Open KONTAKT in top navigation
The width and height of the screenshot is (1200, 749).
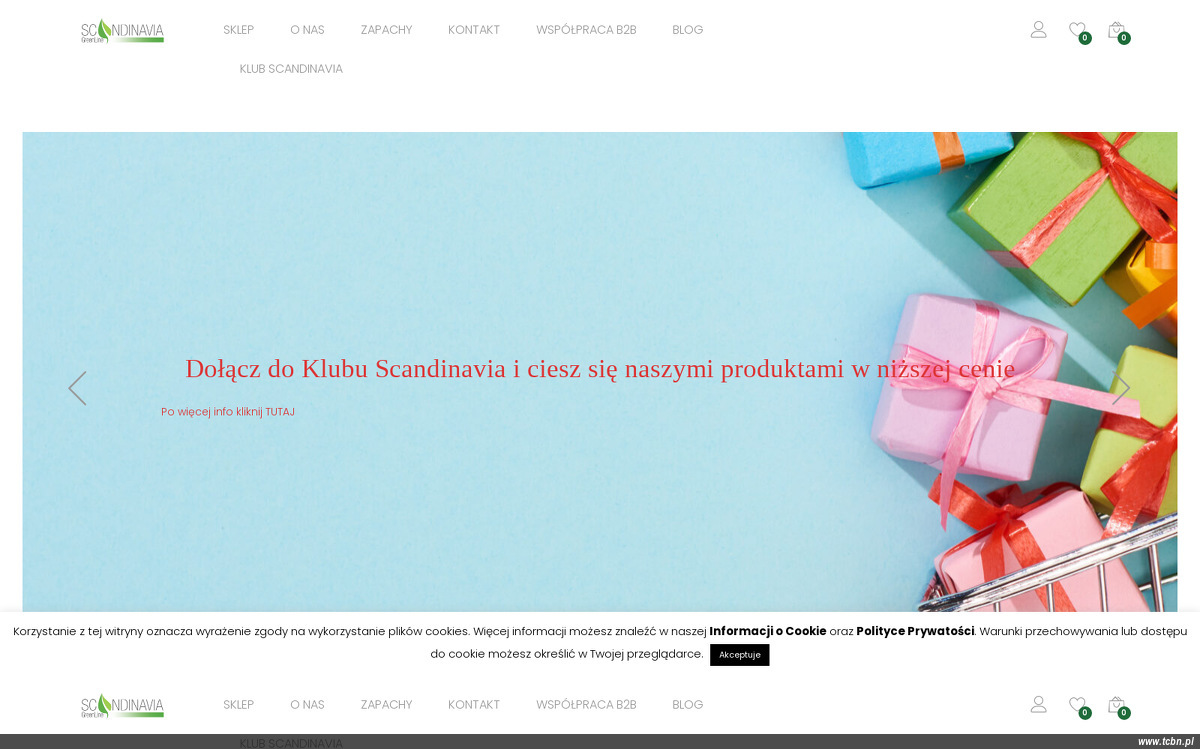tap(474, 30)
